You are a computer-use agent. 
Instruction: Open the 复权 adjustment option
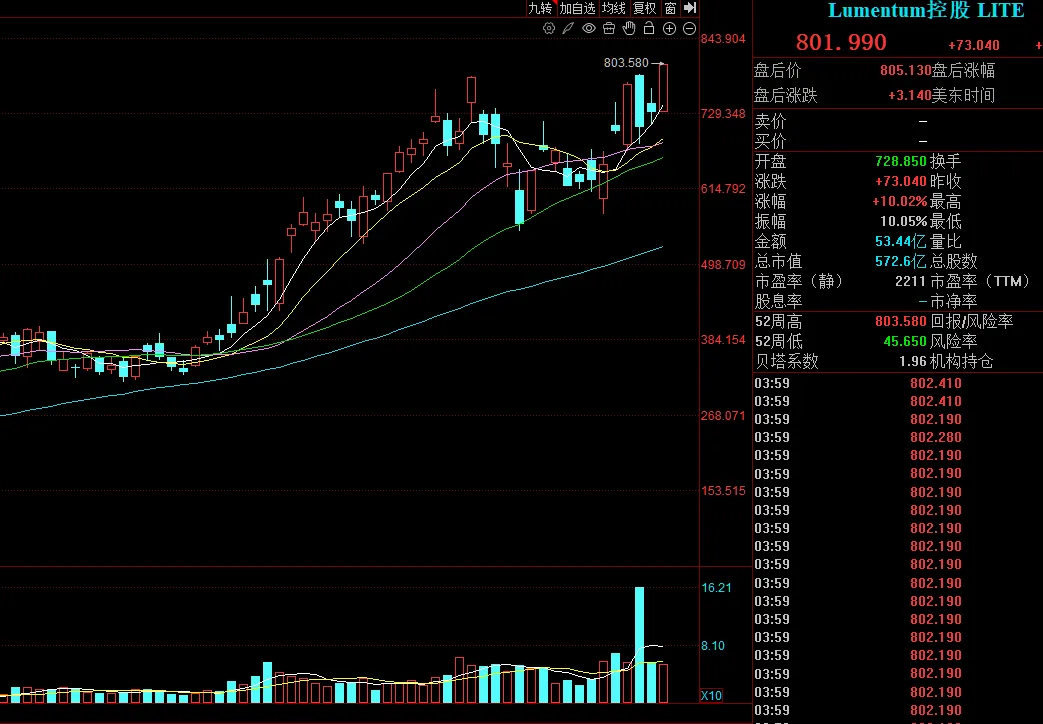645,8
